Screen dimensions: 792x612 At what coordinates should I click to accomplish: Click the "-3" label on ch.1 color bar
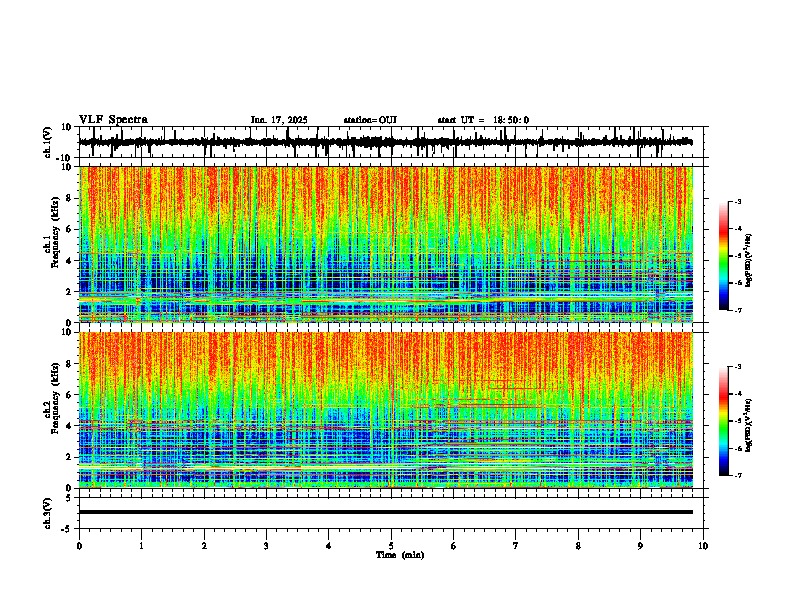pyautogui.click(x=738, y=201)
